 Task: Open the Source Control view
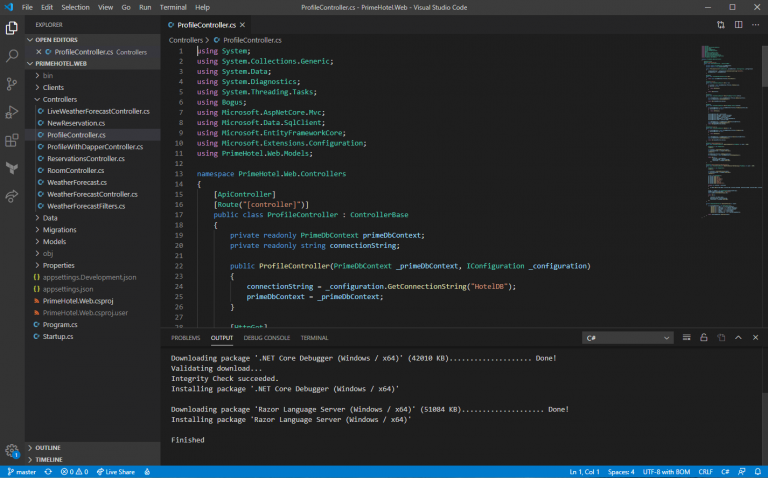(12, 85)
